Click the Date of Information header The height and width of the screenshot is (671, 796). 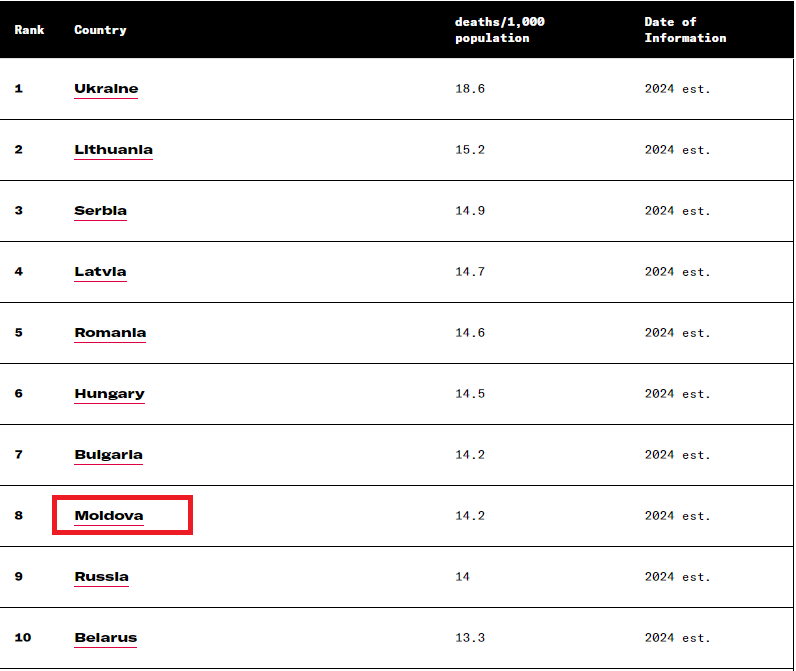tap(685, 30)
